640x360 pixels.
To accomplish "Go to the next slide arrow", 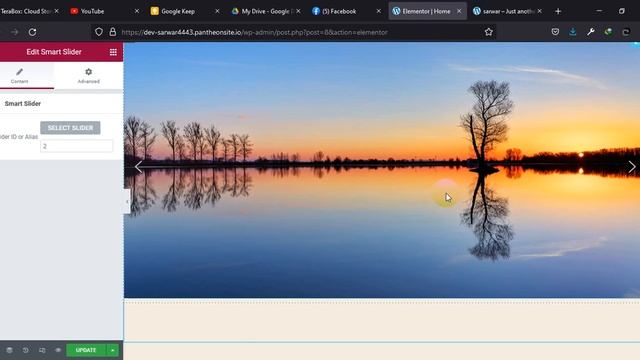I will coord(631,167).
